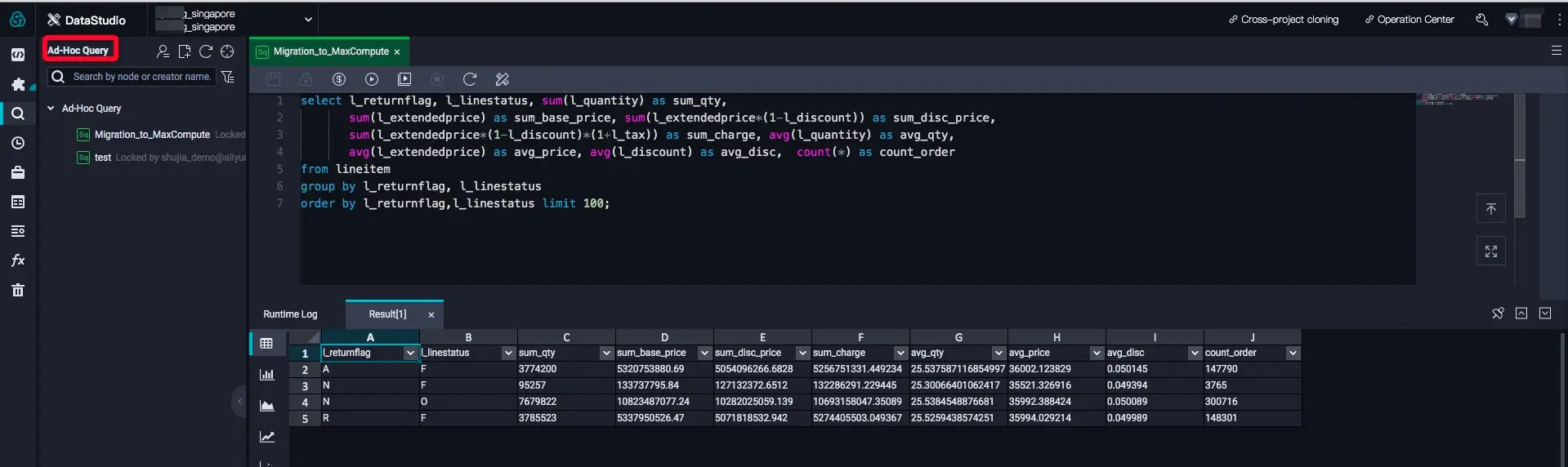
Task: Open sum_qty column filter dropdown
Action: click(606, 353)
